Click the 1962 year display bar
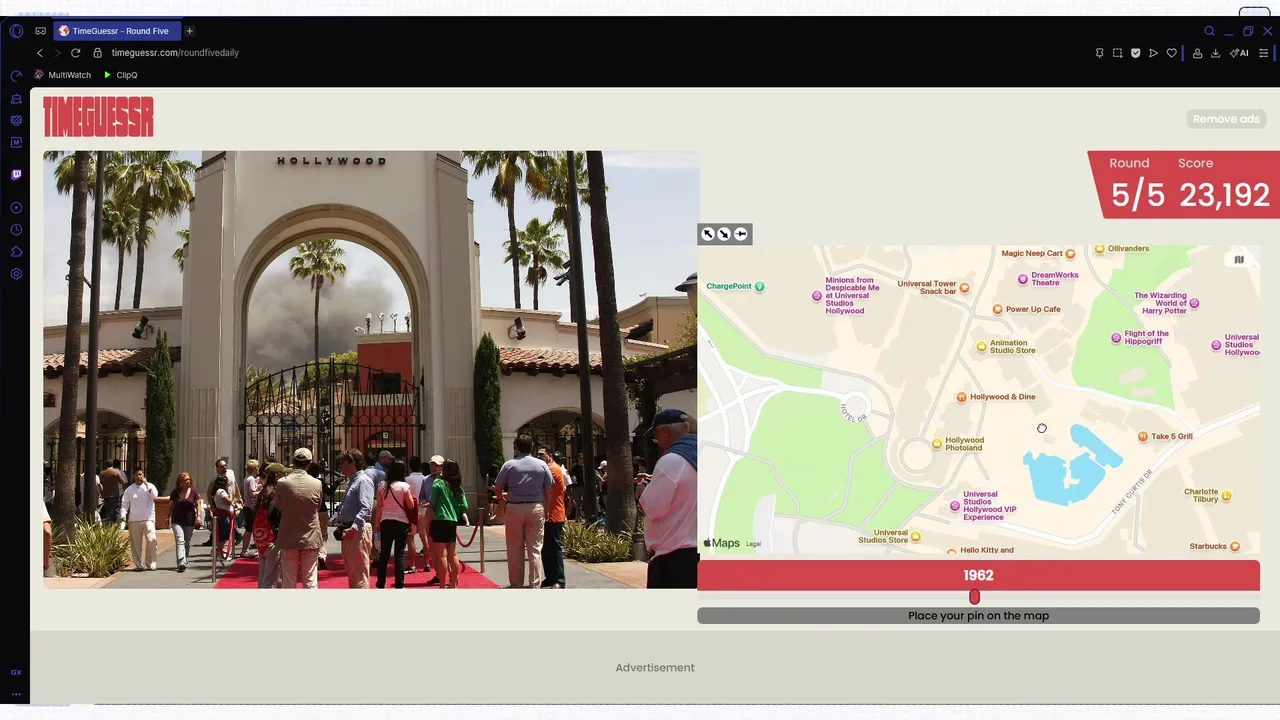The height and width of the screenshot is (720, 1280). pos(978,575)
